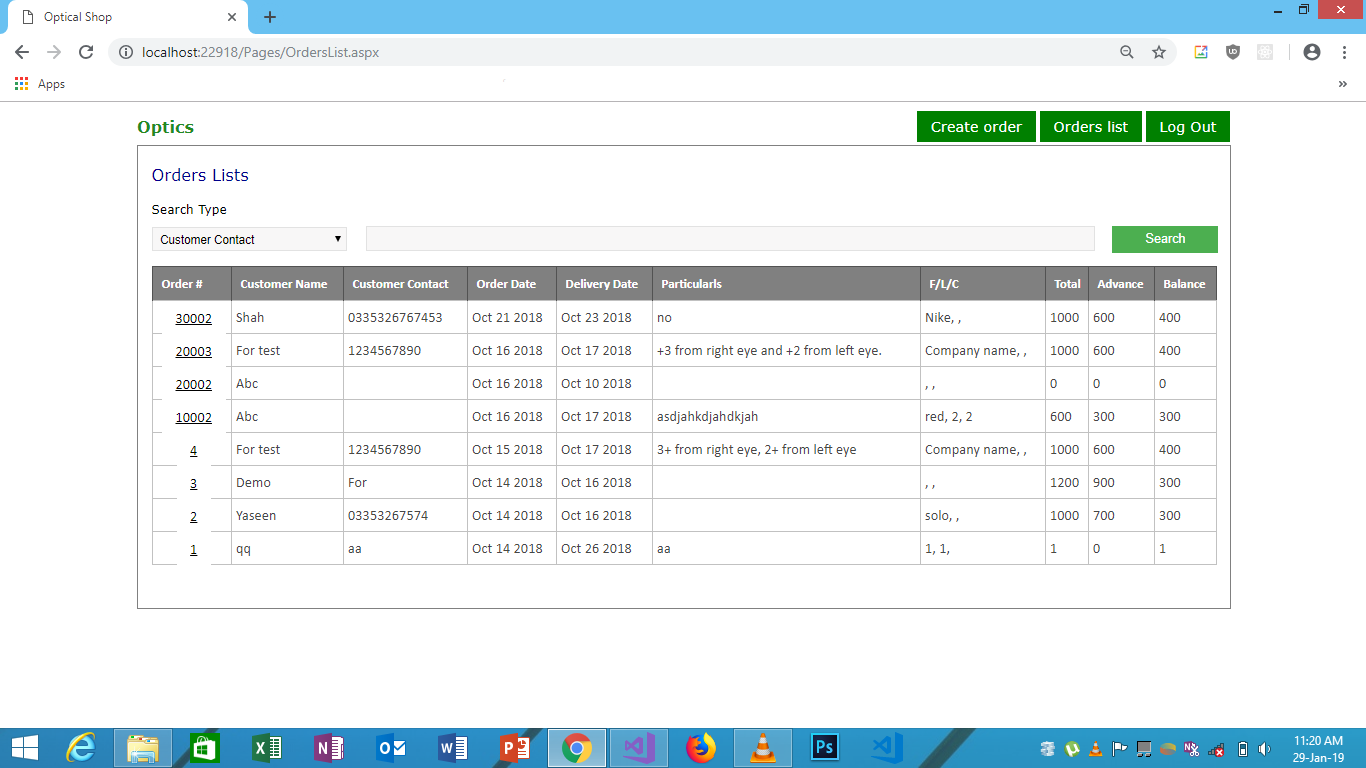The height and width of the screenshot is (768, 1366).
Task: Open the Apps bookmarks shortcut
Action: coord(40,84)
